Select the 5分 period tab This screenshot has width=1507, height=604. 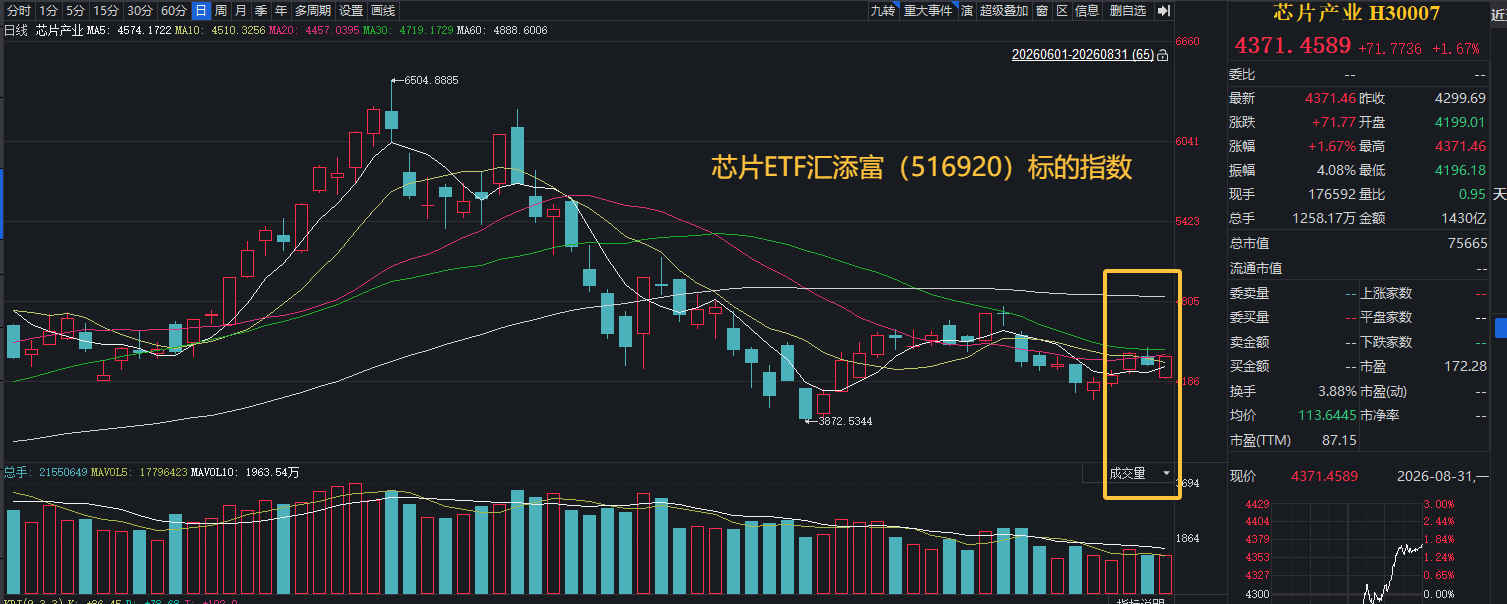pos(76,11)
